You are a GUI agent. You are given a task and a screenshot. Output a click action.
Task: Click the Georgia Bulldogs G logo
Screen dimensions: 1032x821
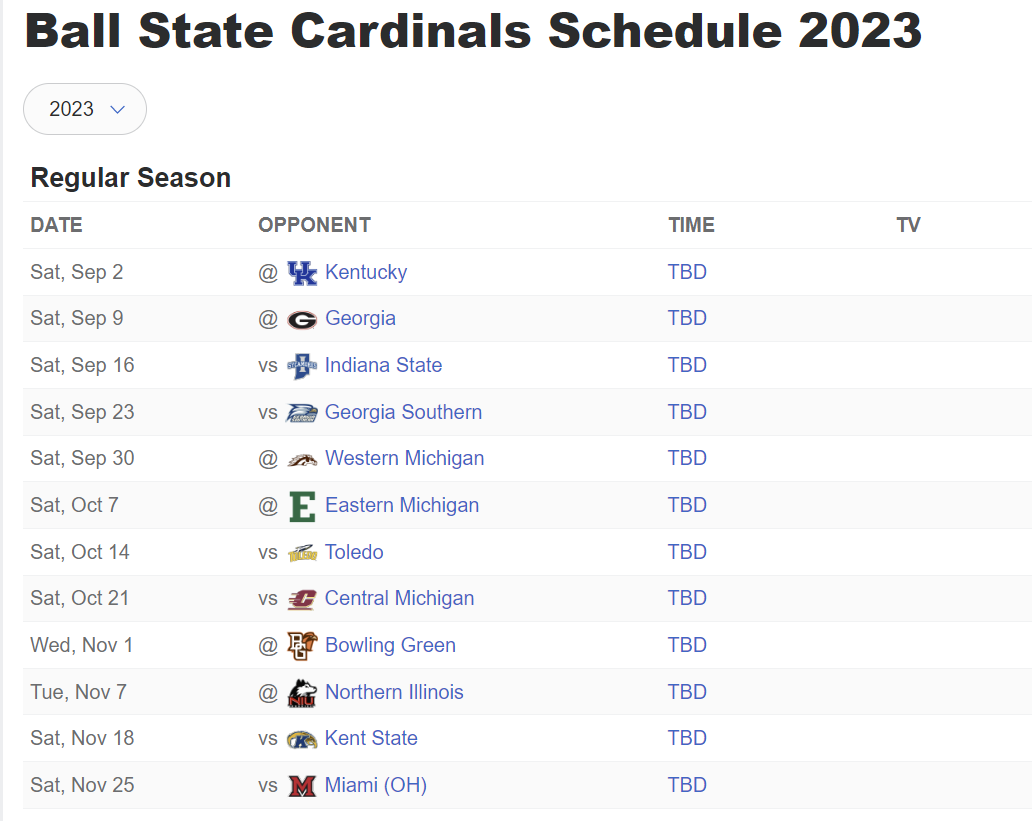[x=302, y=320]
